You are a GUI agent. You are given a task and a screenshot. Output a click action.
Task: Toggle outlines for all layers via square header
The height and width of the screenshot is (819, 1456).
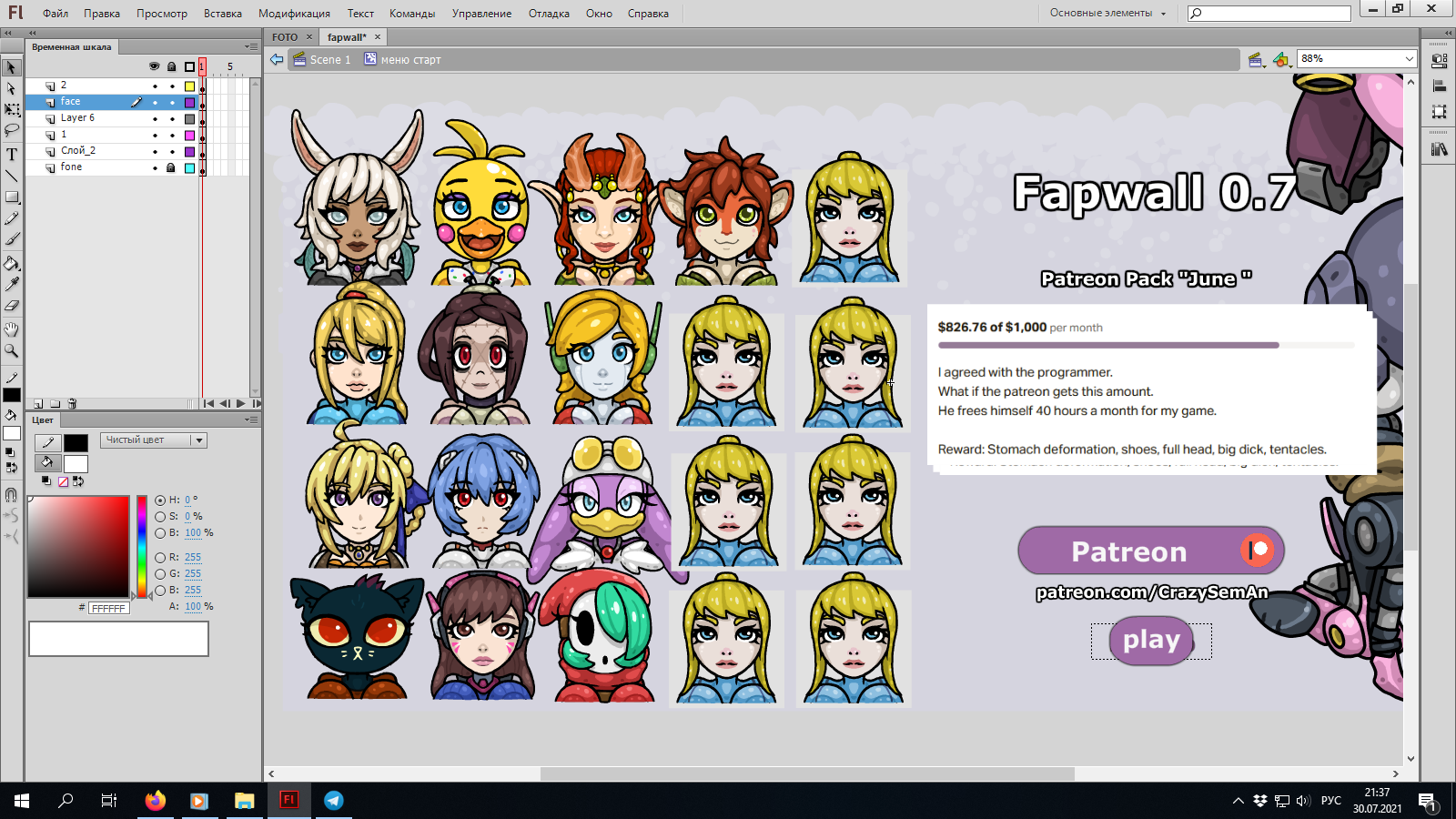coord(189,66)
